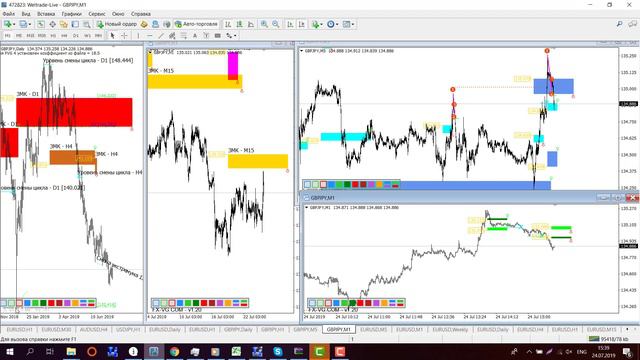Image resolution: width=640 pixels, height=360 pixels.
Task: Open the Templates dropdown
Action: pos(348,24)
